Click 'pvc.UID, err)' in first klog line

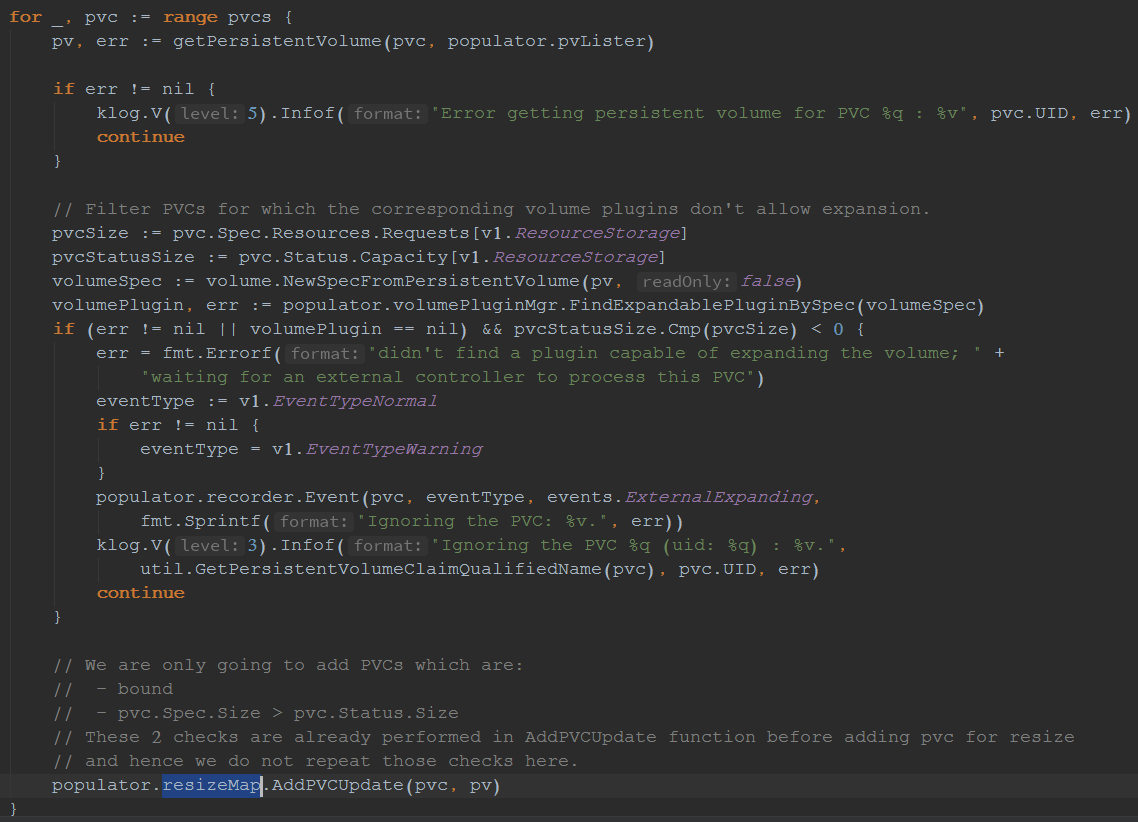pos(1061,113)
